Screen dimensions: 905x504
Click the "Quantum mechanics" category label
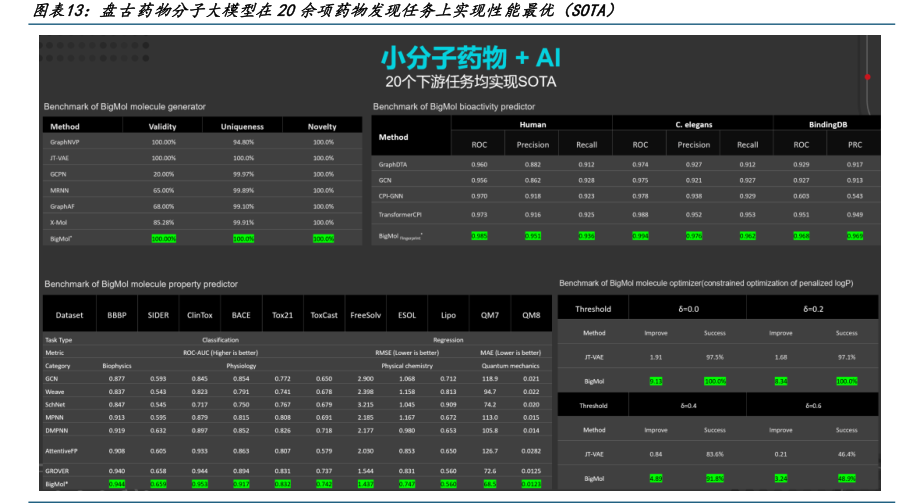(x=510, y=366)
